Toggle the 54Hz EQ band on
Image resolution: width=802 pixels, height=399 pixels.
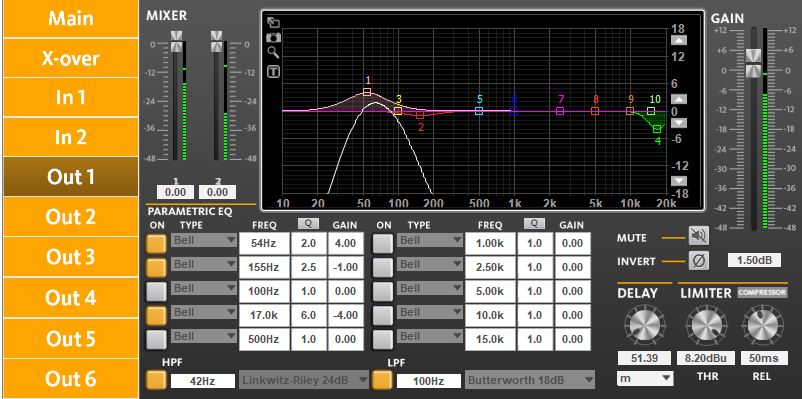(x=157, y=243)
